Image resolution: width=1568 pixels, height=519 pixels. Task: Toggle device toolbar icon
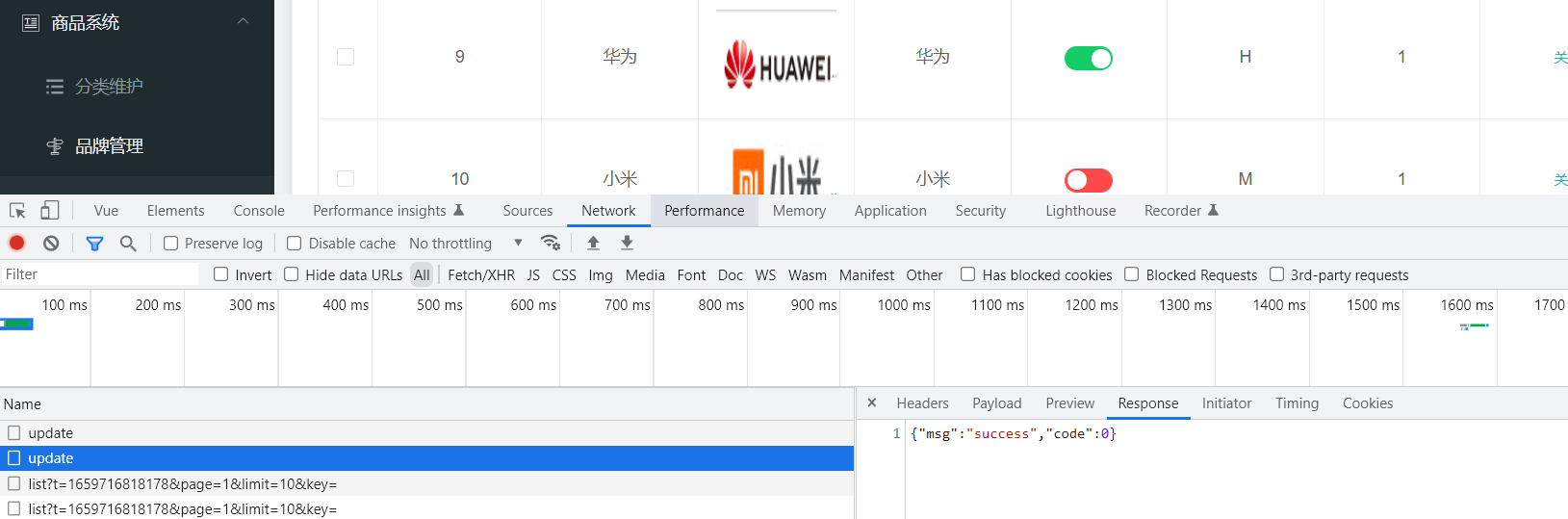(x=50, y=211)
